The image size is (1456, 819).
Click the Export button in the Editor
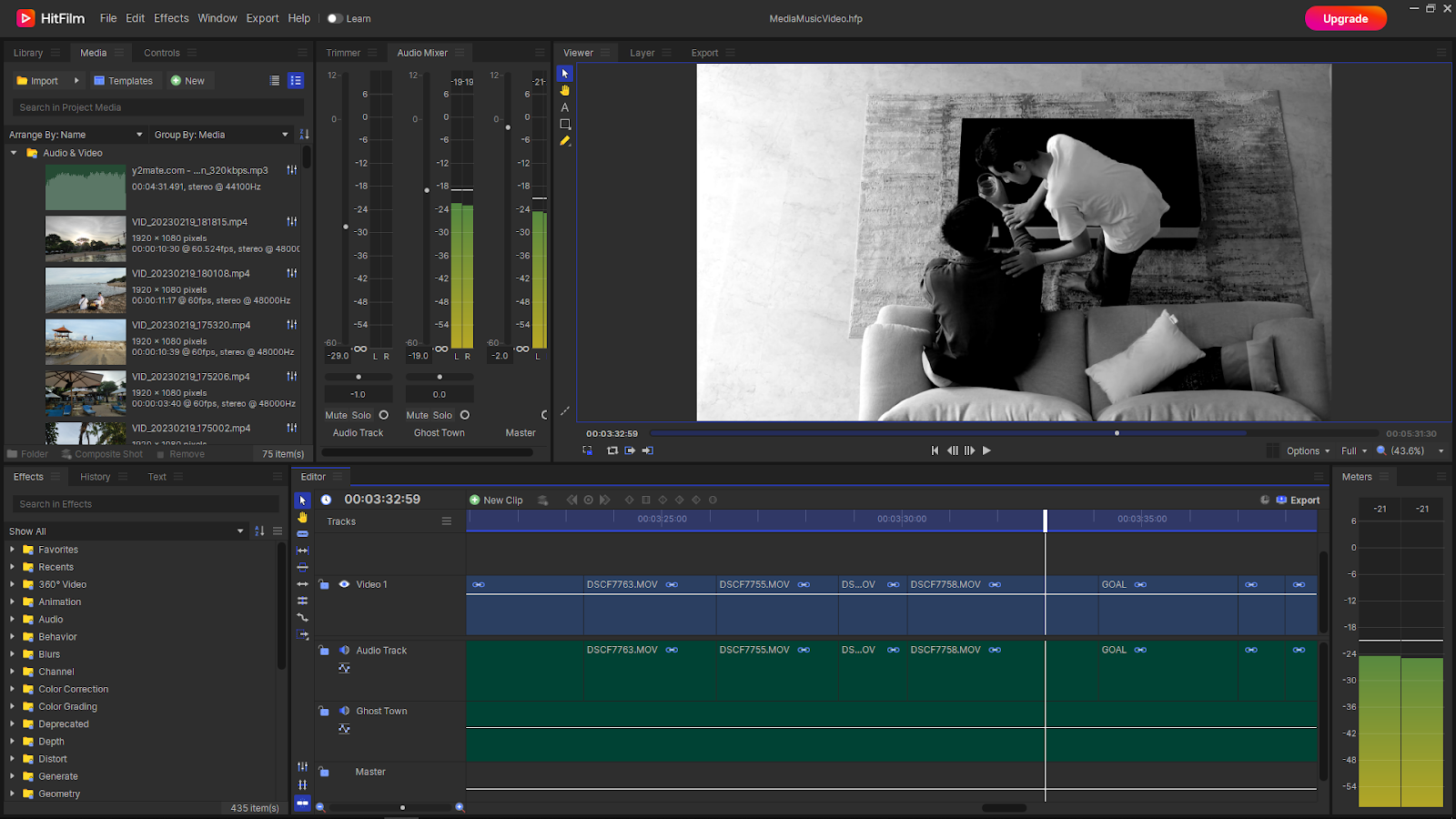(x=1298, y=500)
